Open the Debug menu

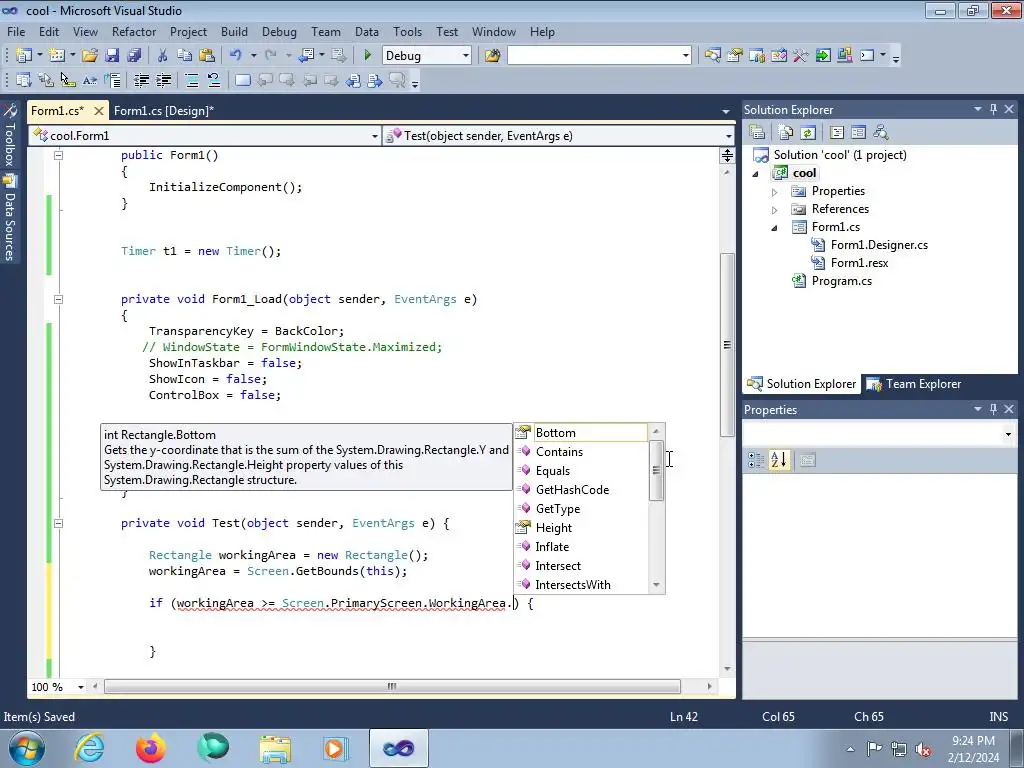tap(279, 31)
